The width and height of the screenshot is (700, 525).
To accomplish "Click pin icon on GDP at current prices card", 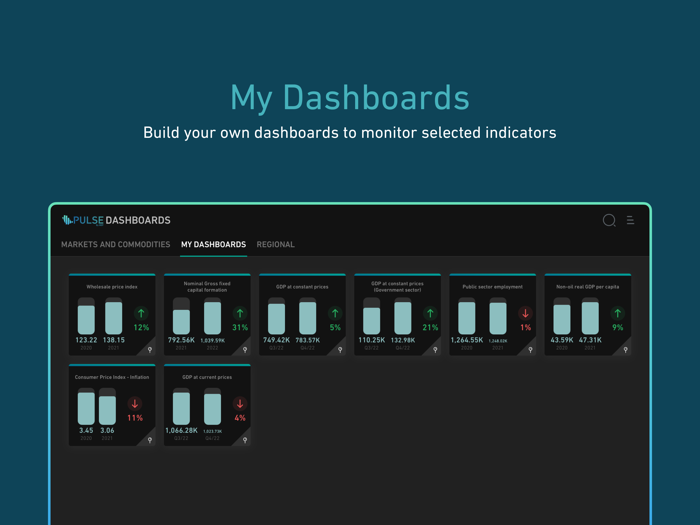I will tap(245, 440).
